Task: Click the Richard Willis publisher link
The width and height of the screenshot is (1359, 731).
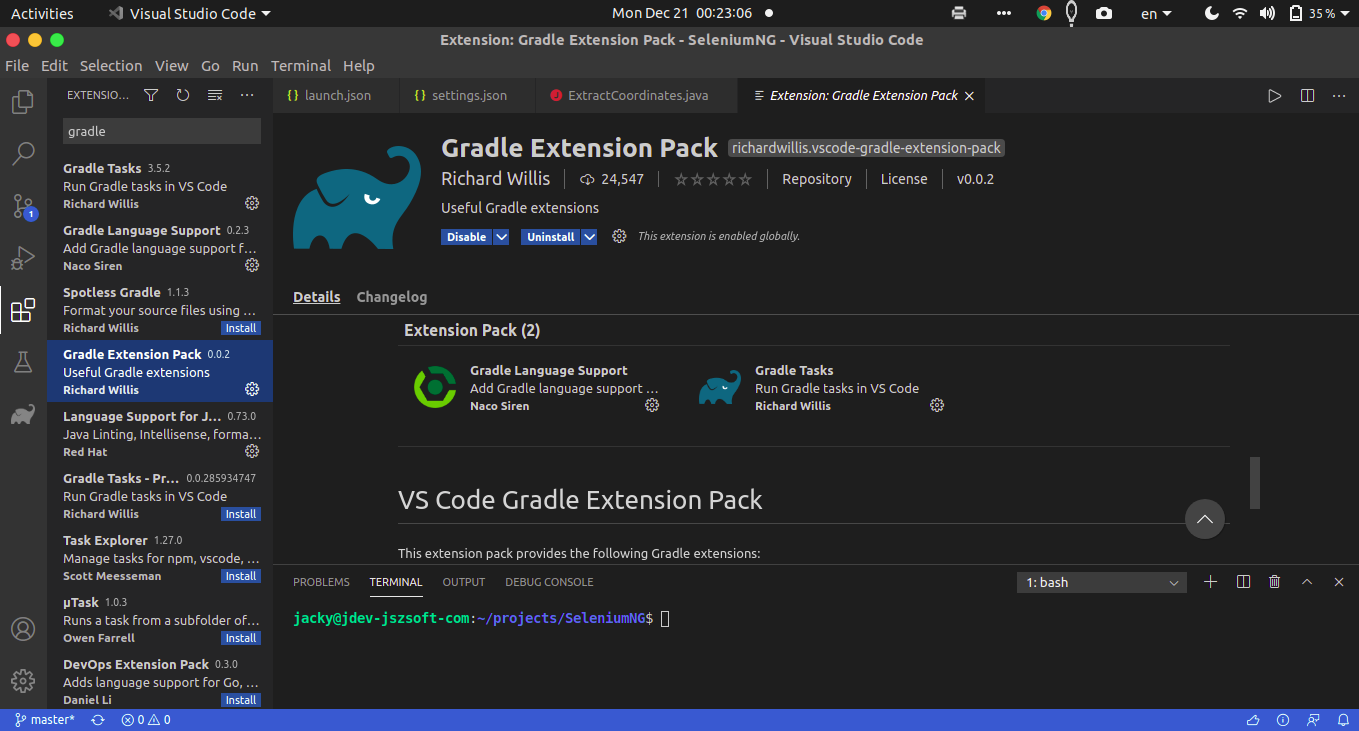Action: coord(496,179)
